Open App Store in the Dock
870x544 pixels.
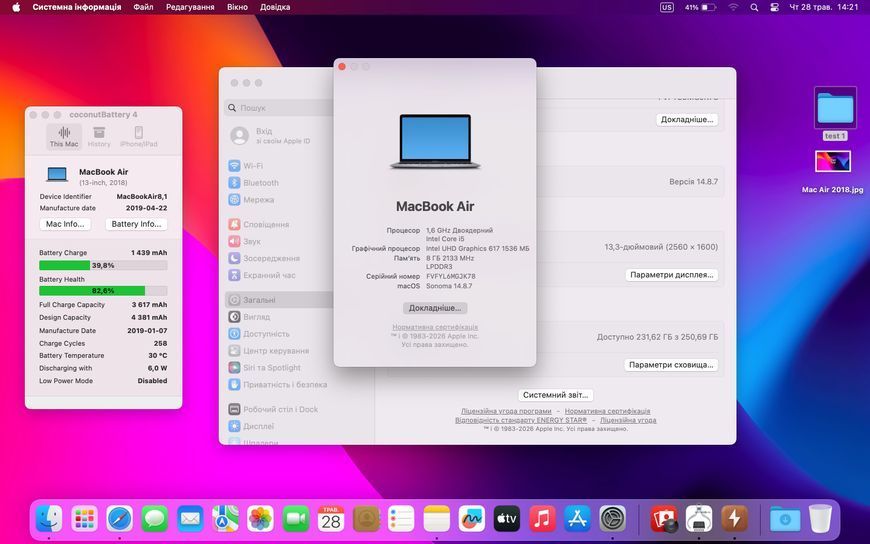pos(578,519)
